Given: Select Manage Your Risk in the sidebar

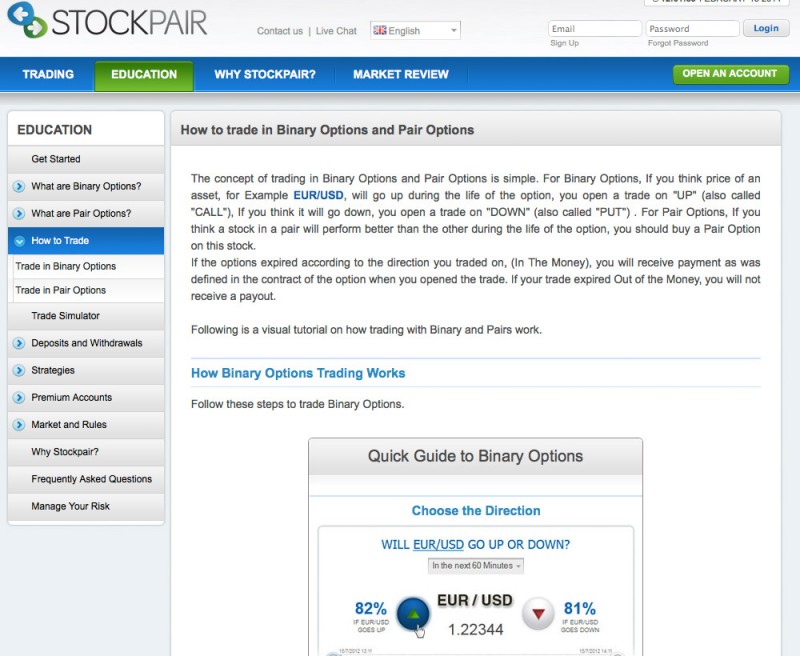Looking at the screenshot, I should click(86, 507).
